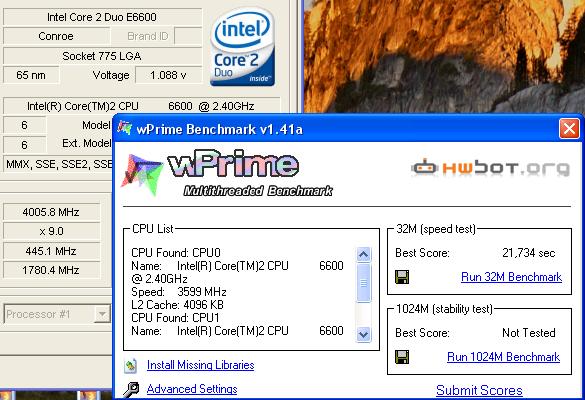The width and height of the screenshot is (585, 400).
Task: Open the hwbot.org logo link
Action: coord(491,168)
